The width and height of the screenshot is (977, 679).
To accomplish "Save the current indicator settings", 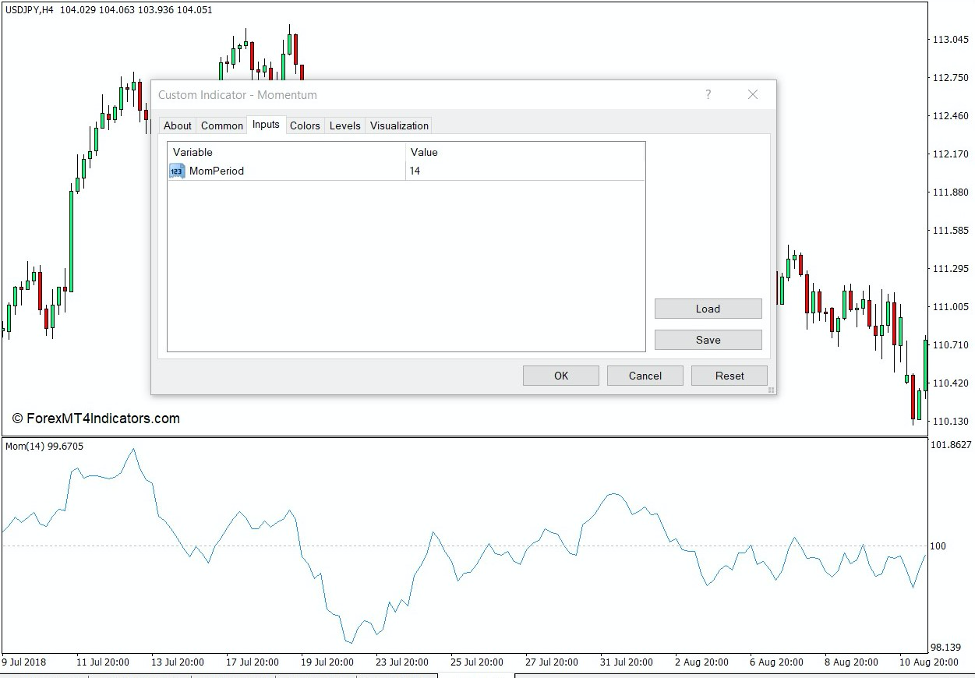I will pos(707,339).
